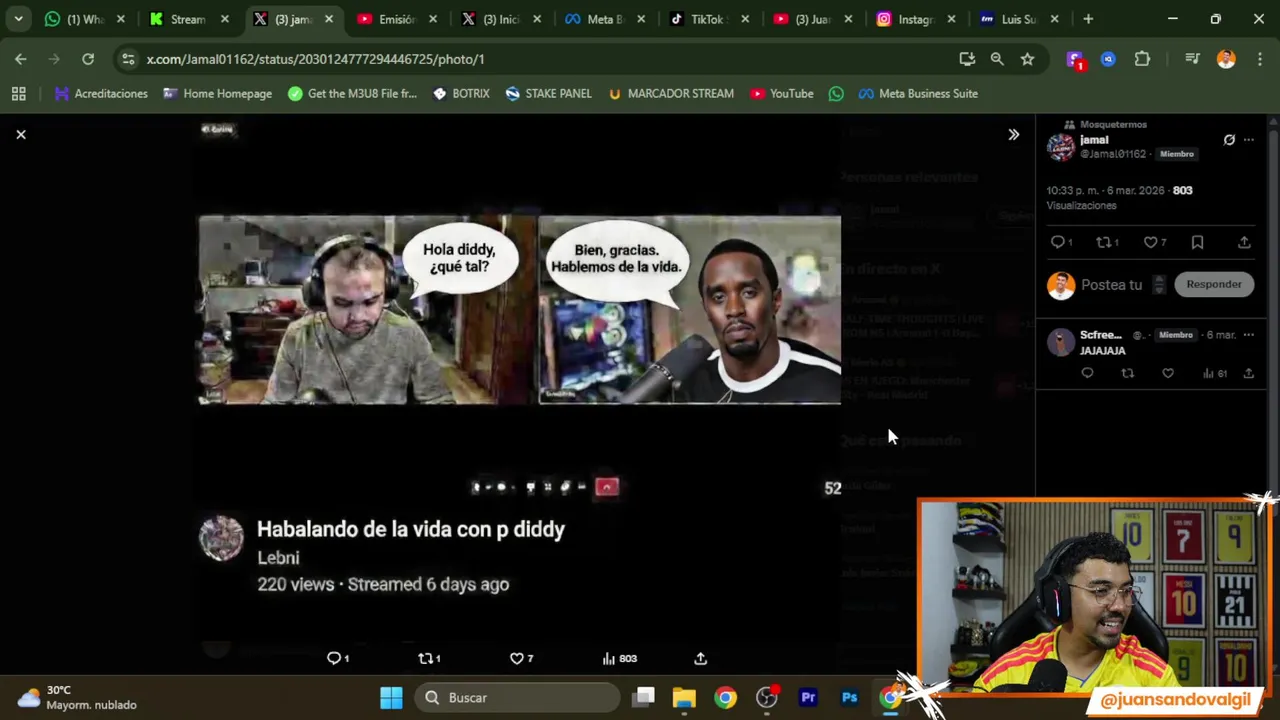Close the photo viewer with the X icon
The height and width of the screenshot is (720, 1280).
[20, 134]
